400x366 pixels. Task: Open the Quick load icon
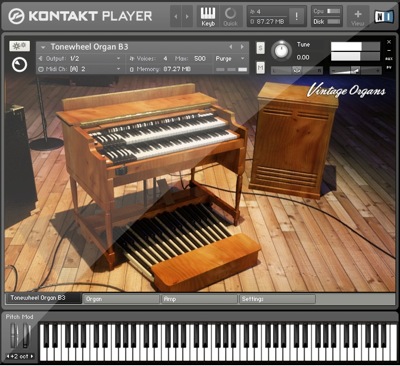[230, 17]
